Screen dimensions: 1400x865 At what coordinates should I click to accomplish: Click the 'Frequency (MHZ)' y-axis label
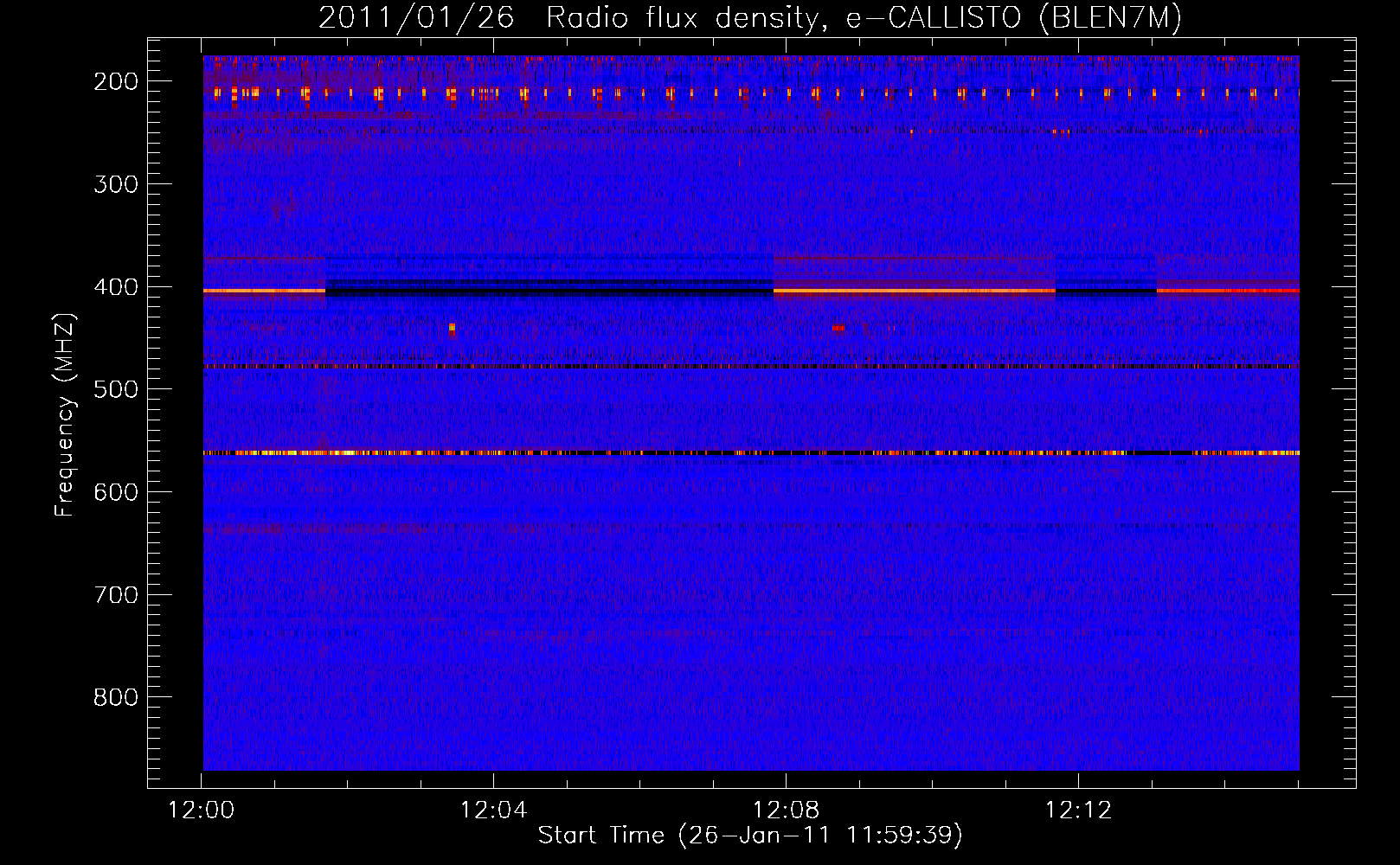(66, 415)
